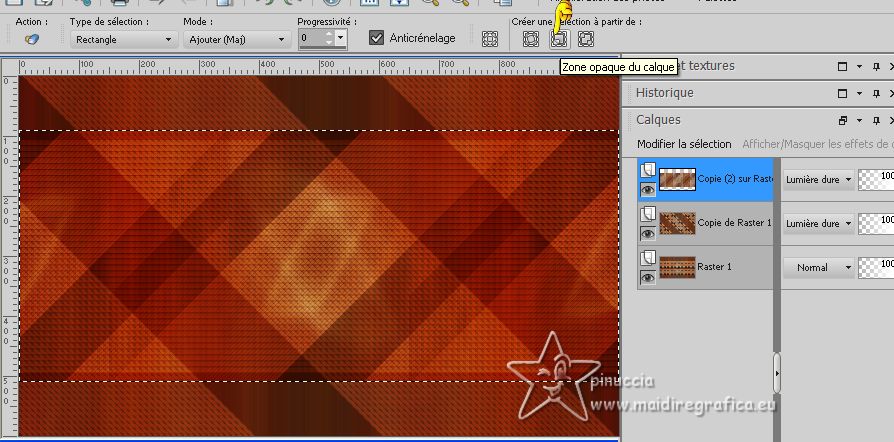Restore the Calques panel size
The image size is (894, 442).
[x=842, y=120]
